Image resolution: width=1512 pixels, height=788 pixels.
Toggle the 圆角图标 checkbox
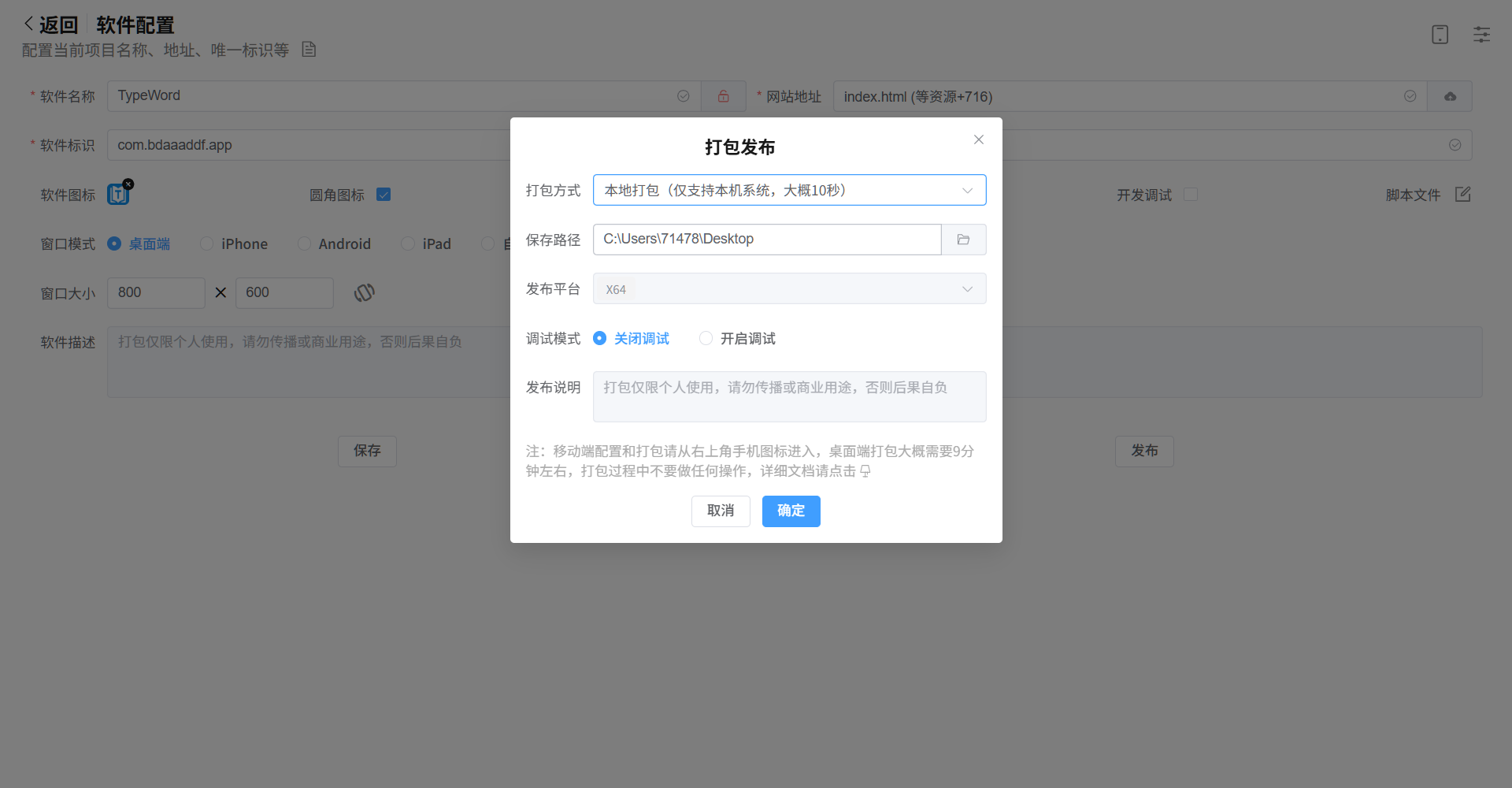(x=384, y=195)
